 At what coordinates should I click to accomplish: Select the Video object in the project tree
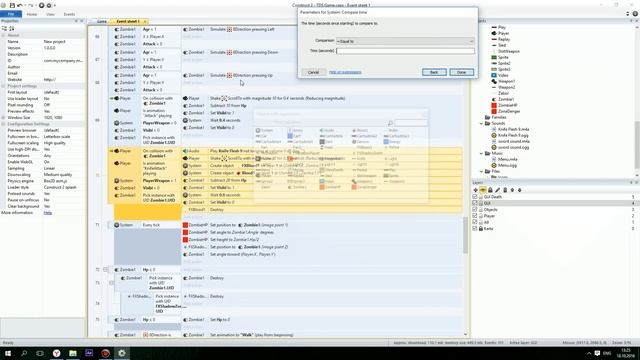click(500, 75)
